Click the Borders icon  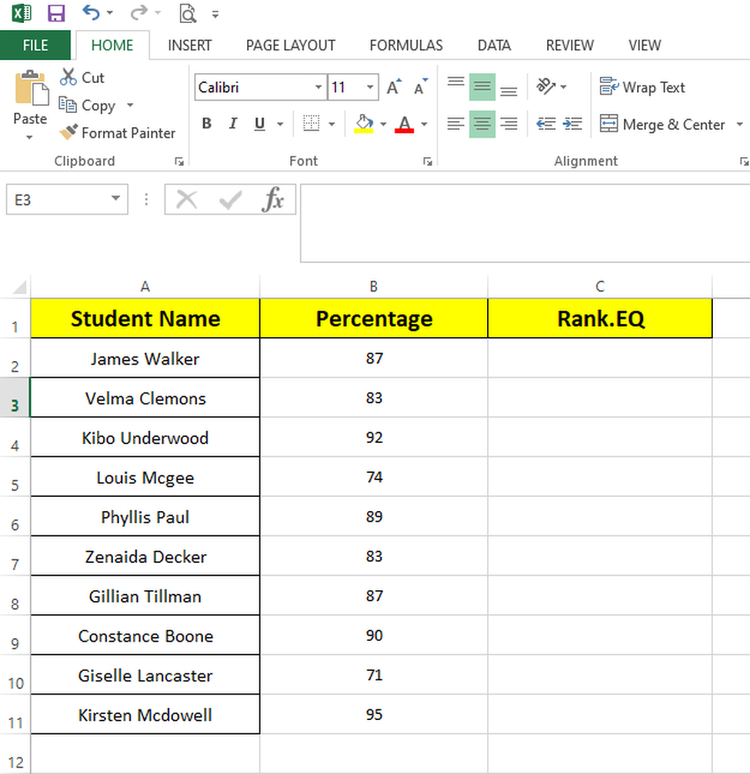(x=311, y=123)
